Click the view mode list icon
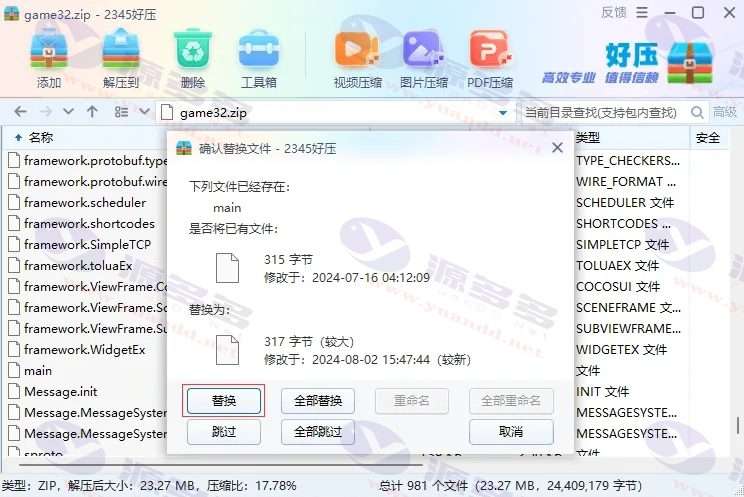 [x=121, y=112]
